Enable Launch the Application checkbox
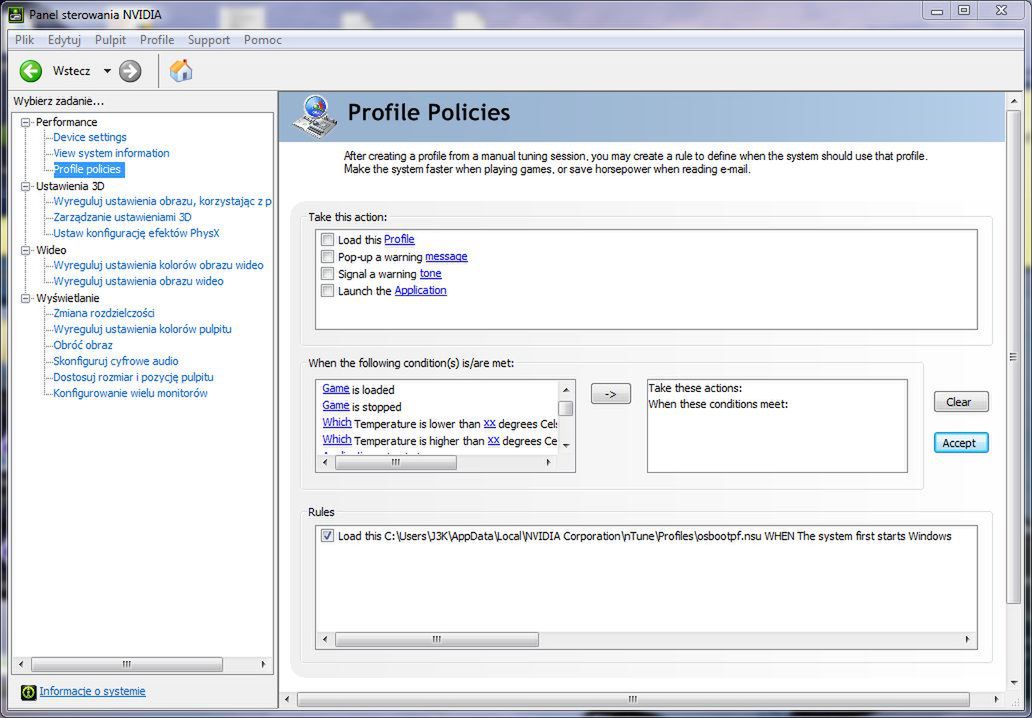 coord(327,291)
